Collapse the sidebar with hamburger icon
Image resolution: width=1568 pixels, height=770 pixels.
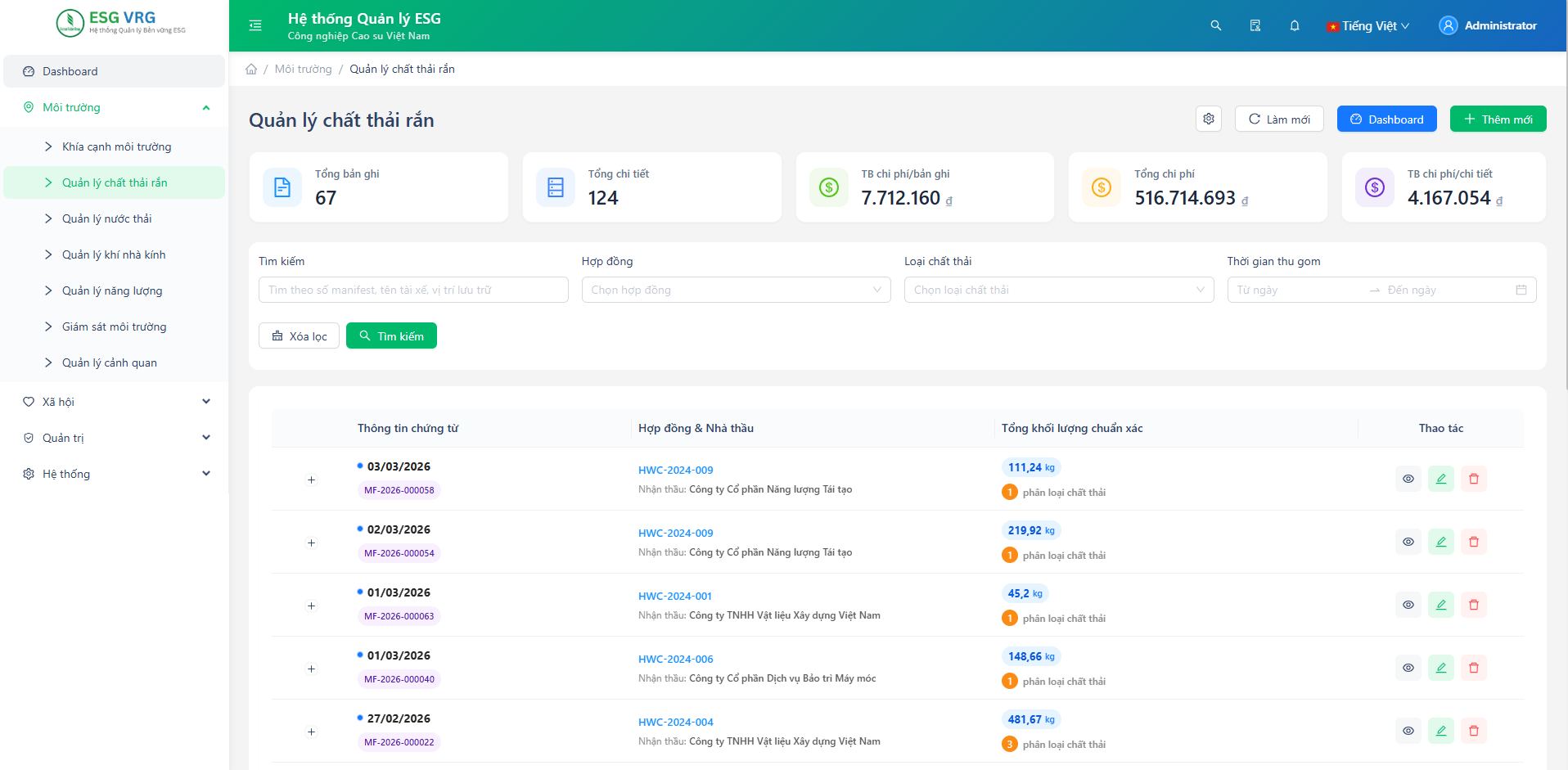255,25
